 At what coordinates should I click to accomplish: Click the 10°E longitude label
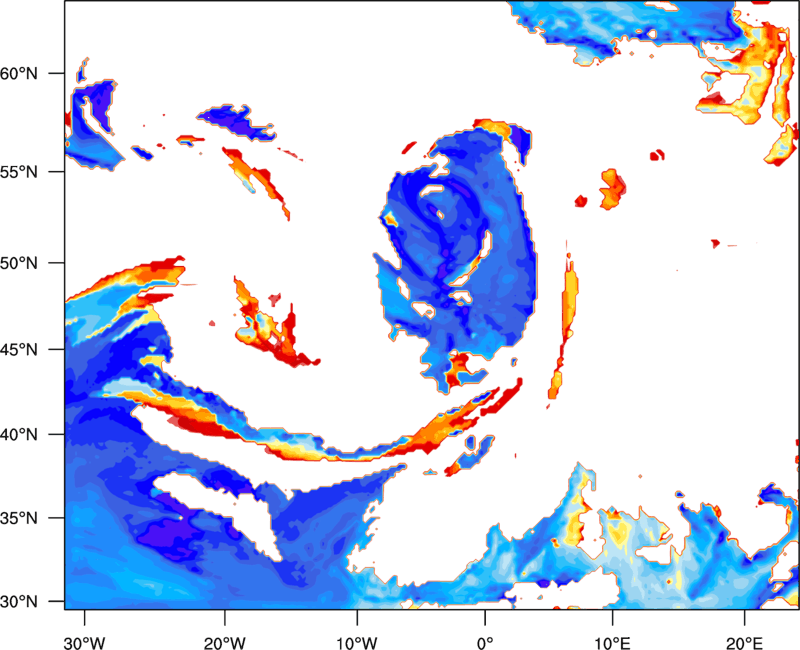pyautogui.click(x=612, y=643)
